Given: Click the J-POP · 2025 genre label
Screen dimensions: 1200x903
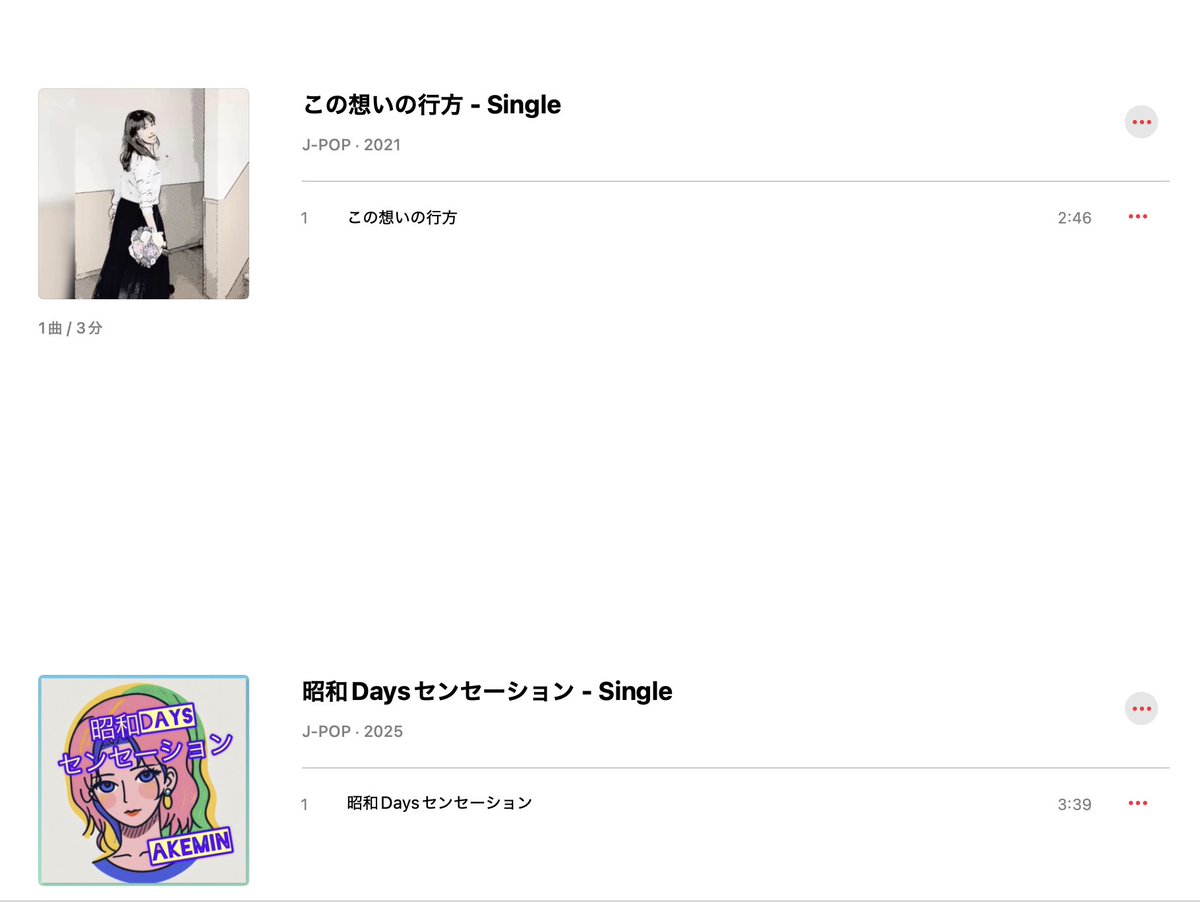Looking at the screenshot, I should (x=352, y=731).
